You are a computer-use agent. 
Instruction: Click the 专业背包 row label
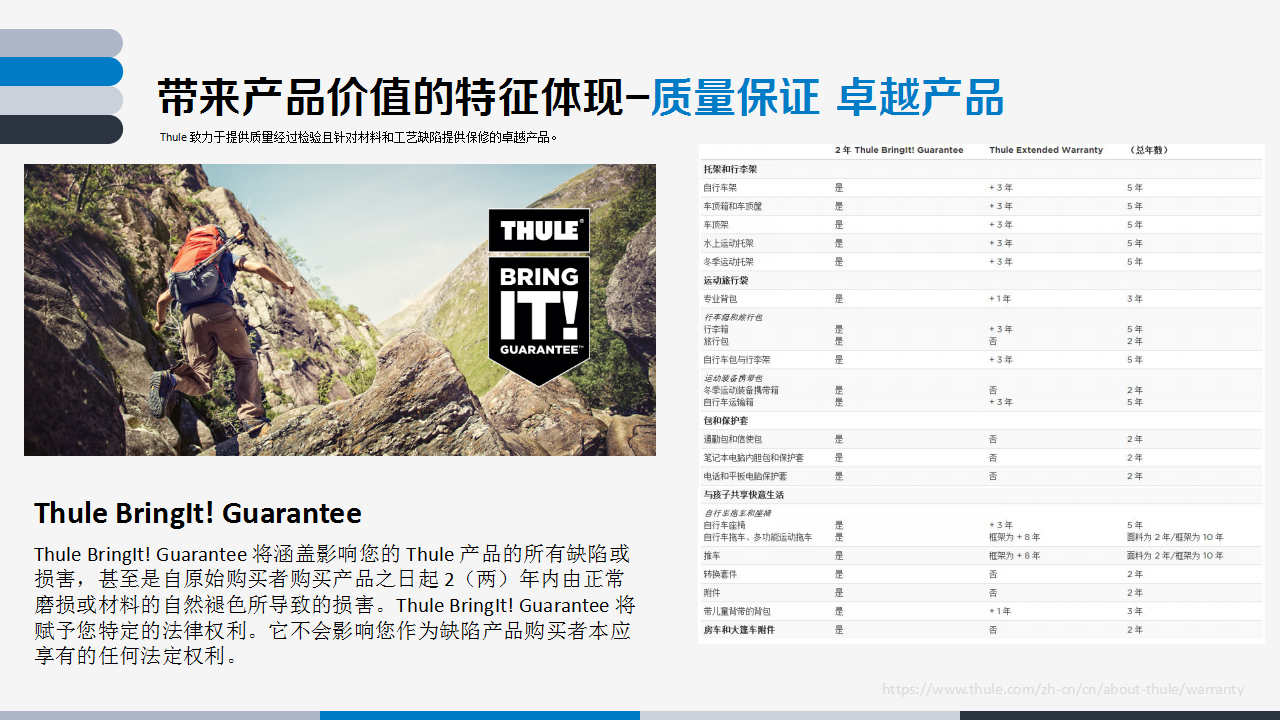coord(720,299)
